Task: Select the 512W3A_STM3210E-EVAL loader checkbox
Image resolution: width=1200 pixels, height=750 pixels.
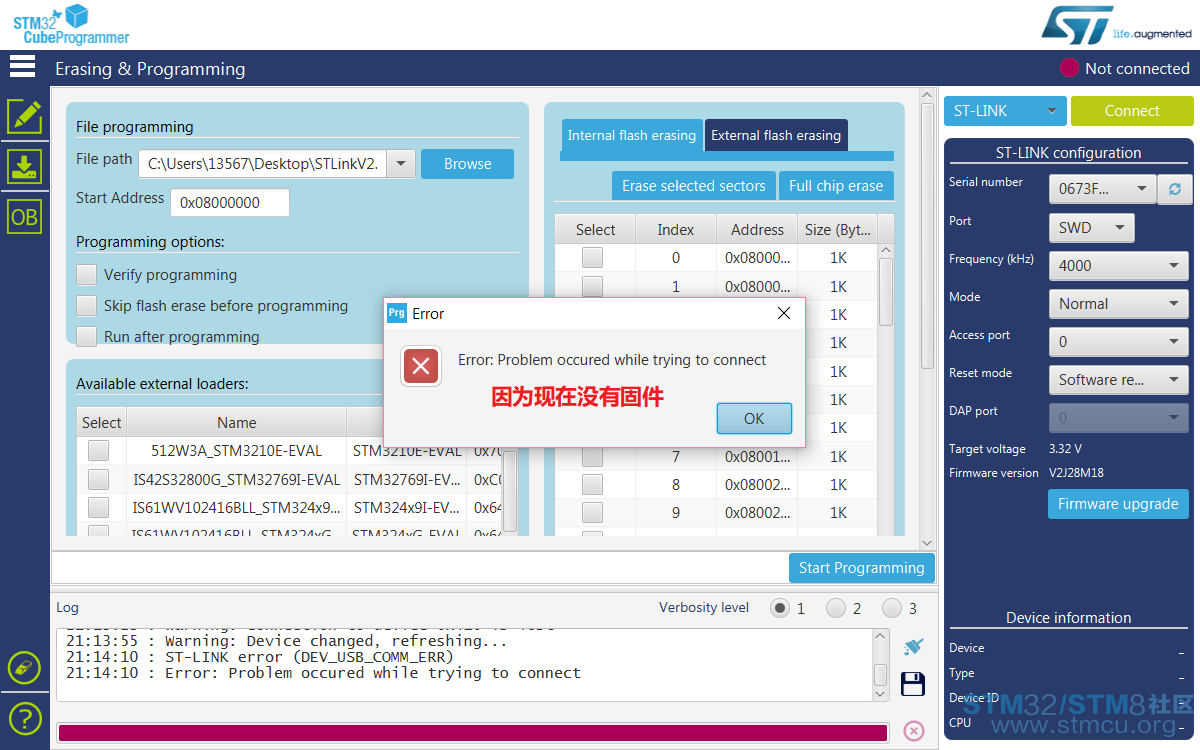Action: pos(98,451)
